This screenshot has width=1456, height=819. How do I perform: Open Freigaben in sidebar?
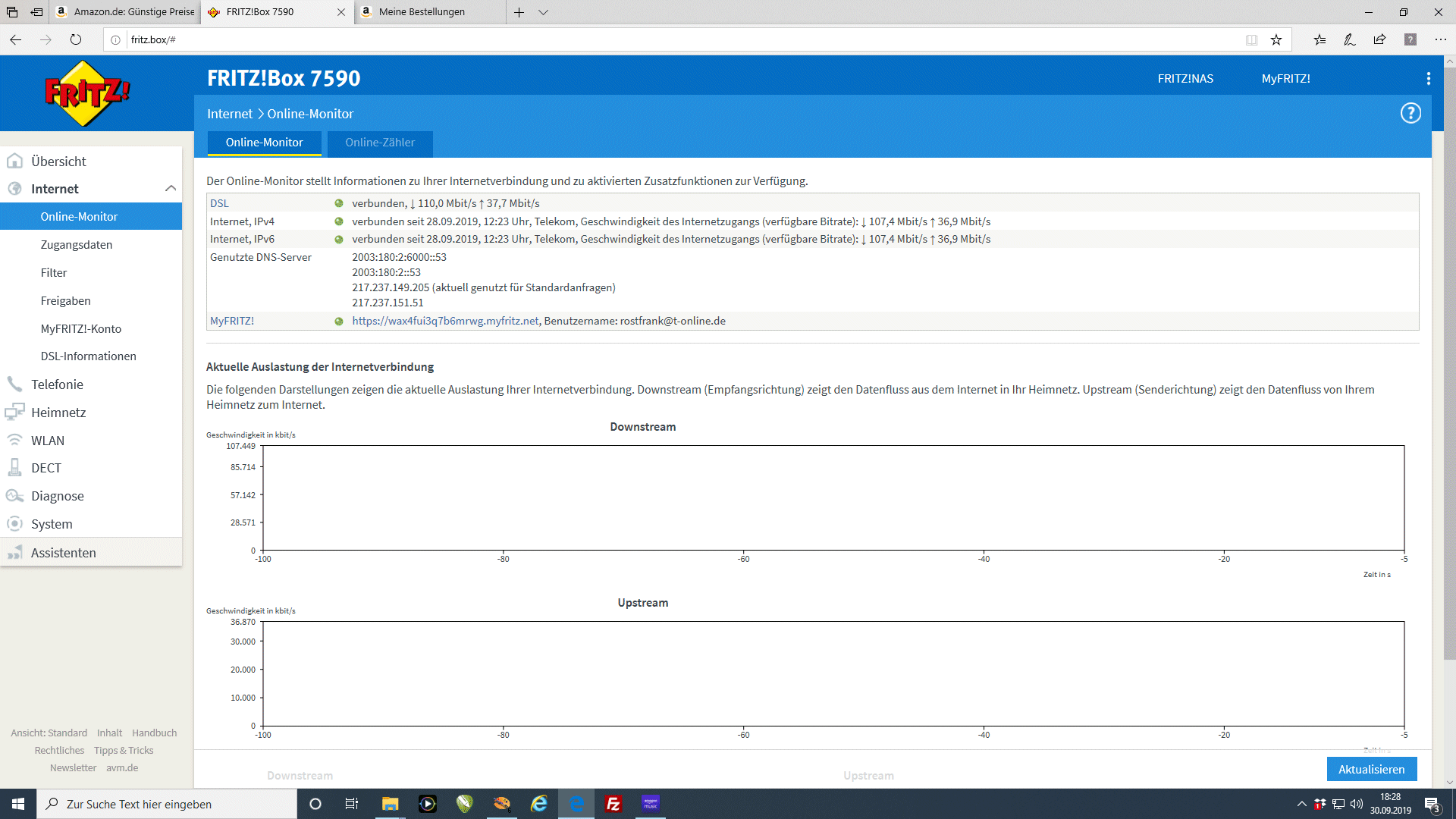point(66,301)
